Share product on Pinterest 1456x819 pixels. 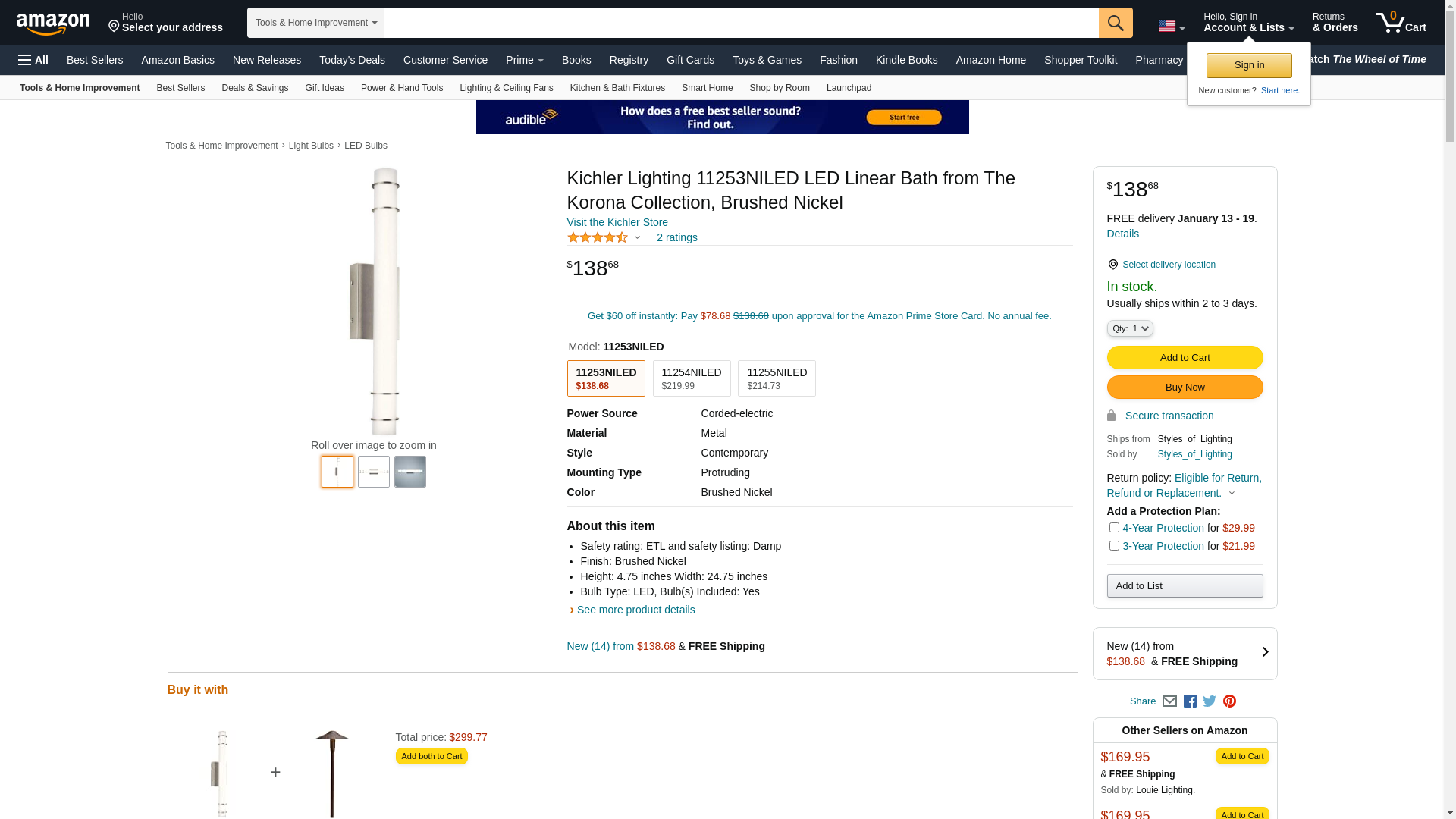point(1229,701)
